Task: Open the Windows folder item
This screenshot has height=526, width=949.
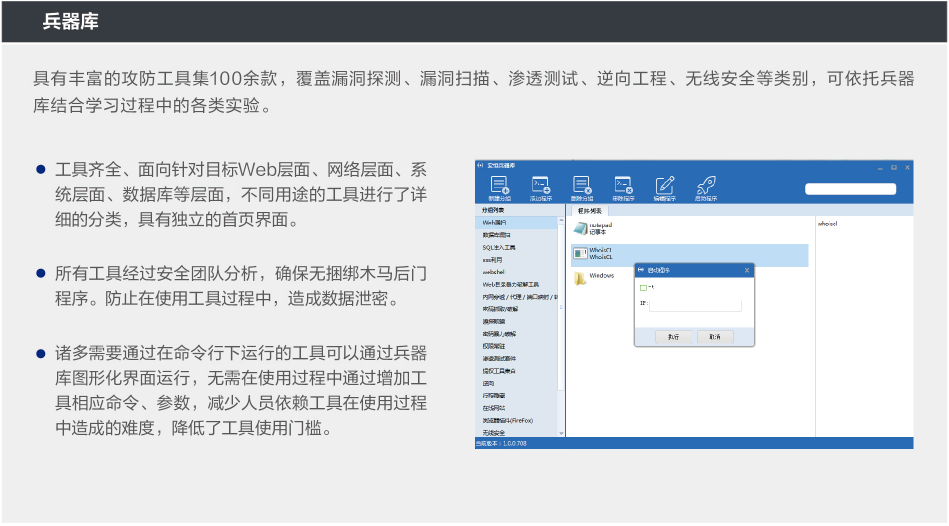Action: 581,277
